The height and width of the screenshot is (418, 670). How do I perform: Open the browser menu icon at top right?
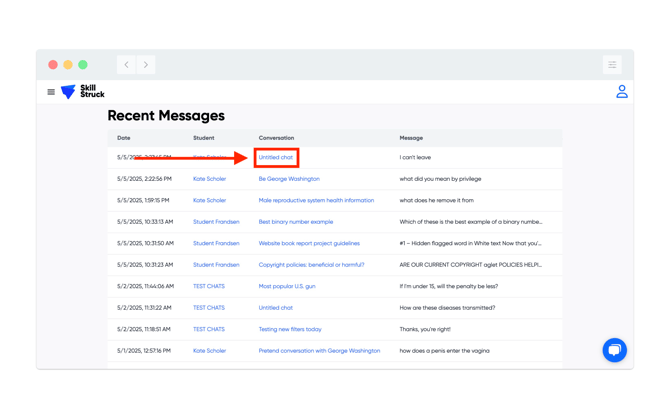(612, 65)
